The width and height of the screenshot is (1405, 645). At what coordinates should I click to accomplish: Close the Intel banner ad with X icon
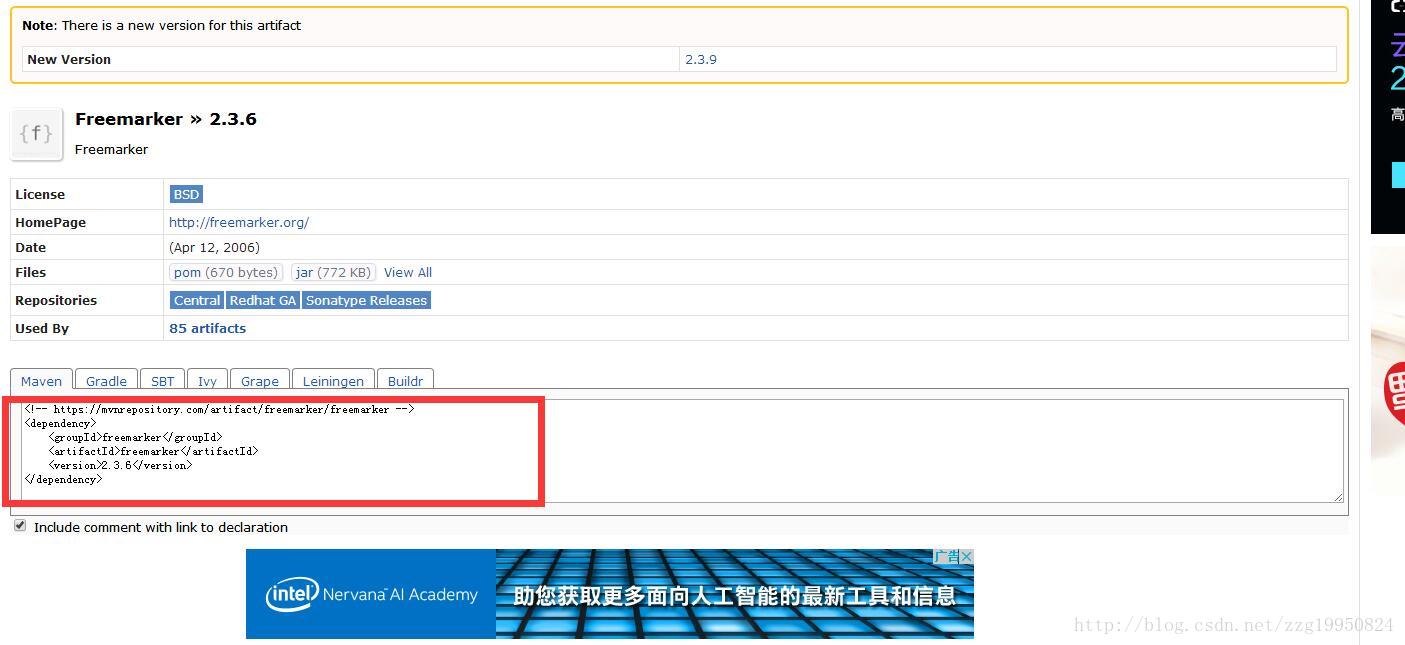point(966,556)
